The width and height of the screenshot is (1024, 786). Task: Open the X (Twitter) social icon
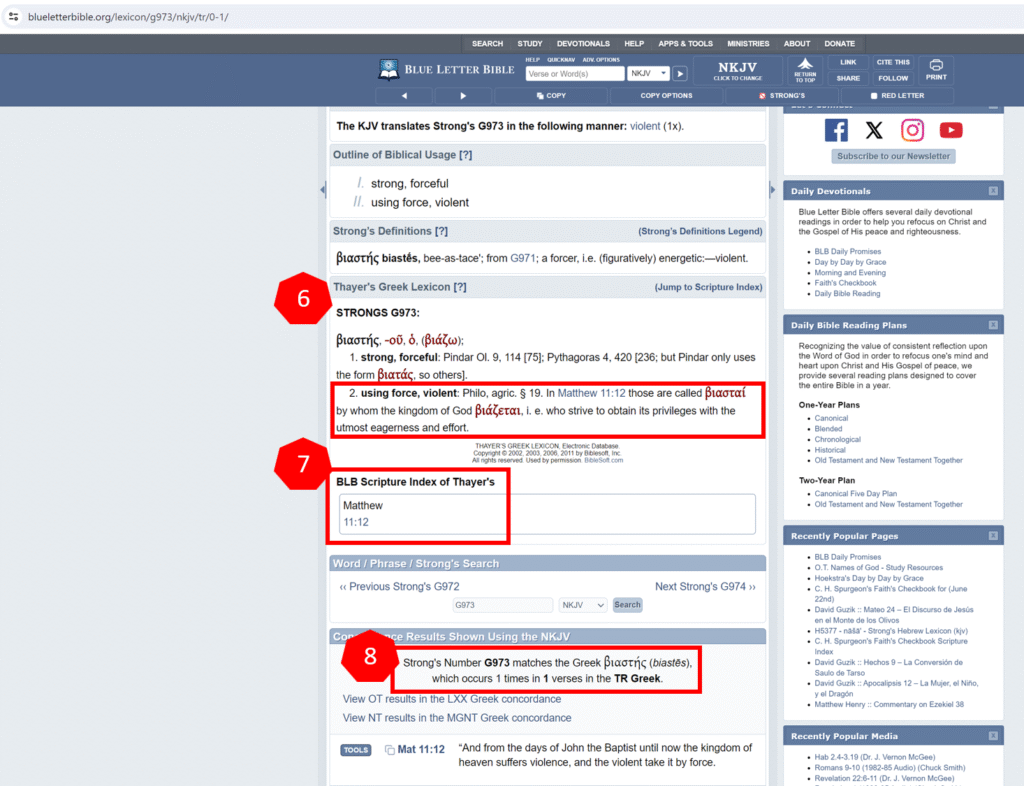click(x=874, y=130)
